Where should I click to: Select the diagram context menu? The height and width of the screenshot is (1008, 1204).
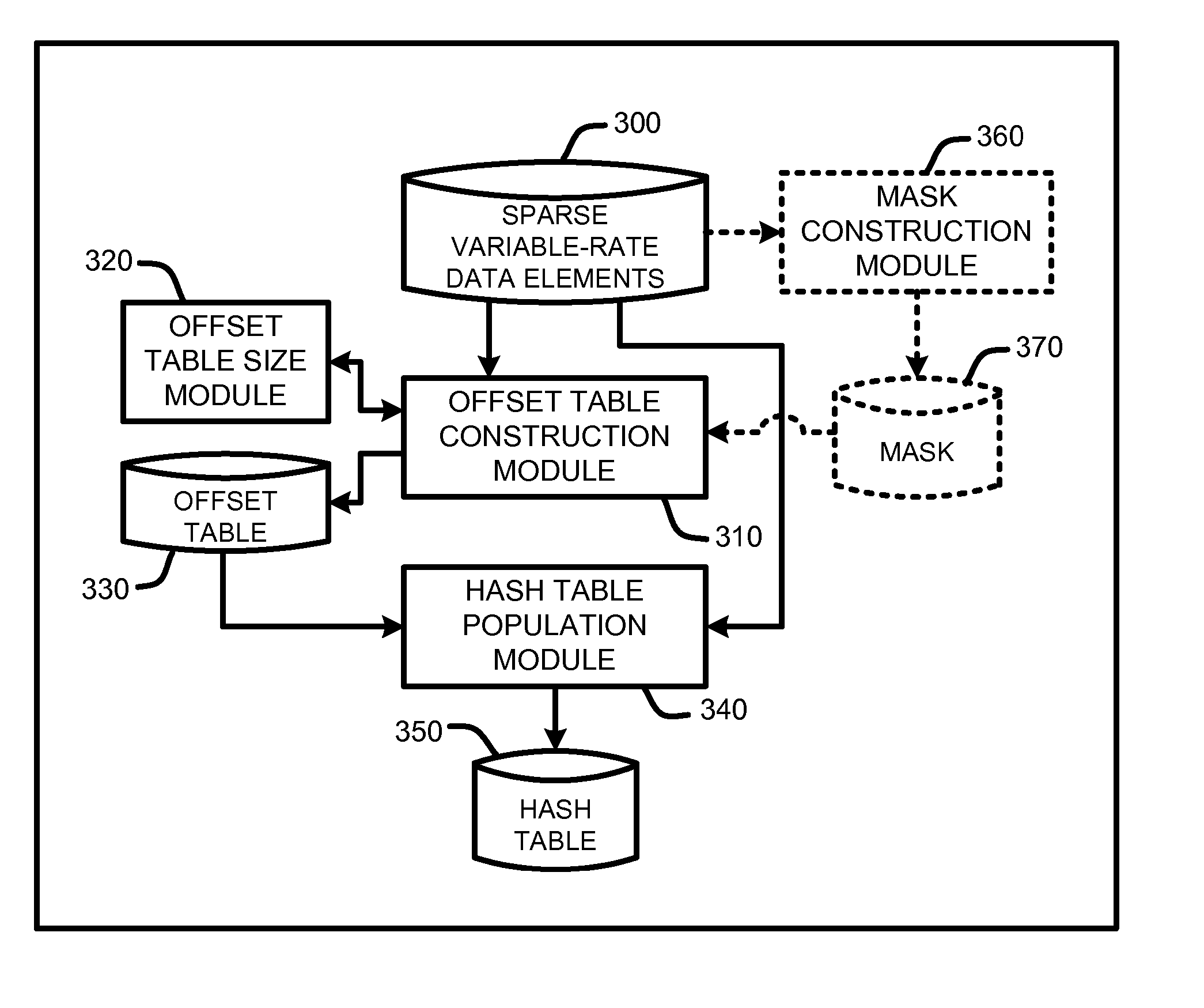(x=602, y=504)
